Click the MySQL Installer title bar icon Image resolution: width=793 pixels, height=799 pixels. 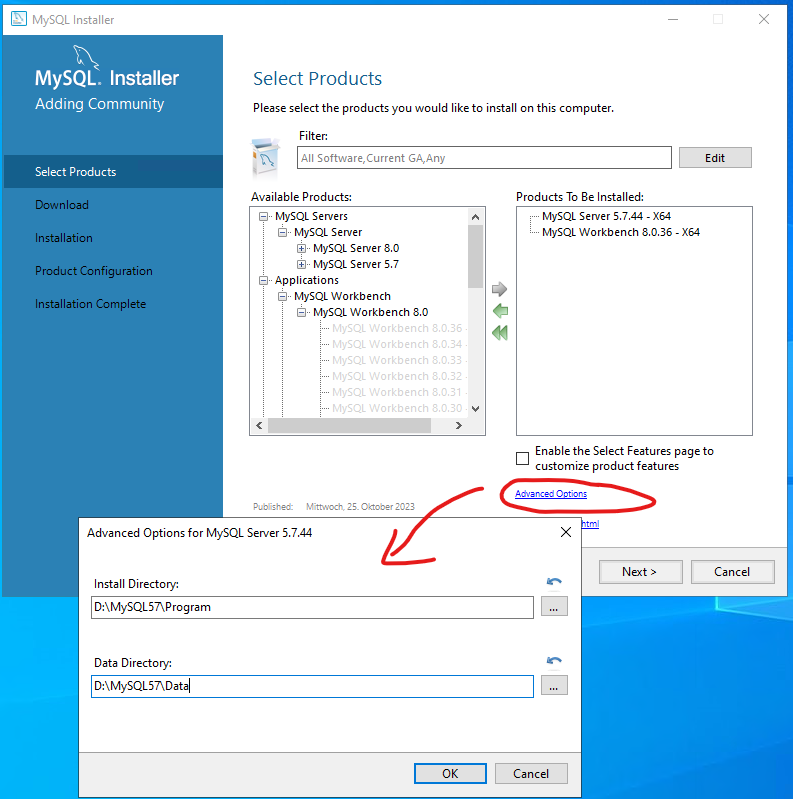tap(19, 19)
